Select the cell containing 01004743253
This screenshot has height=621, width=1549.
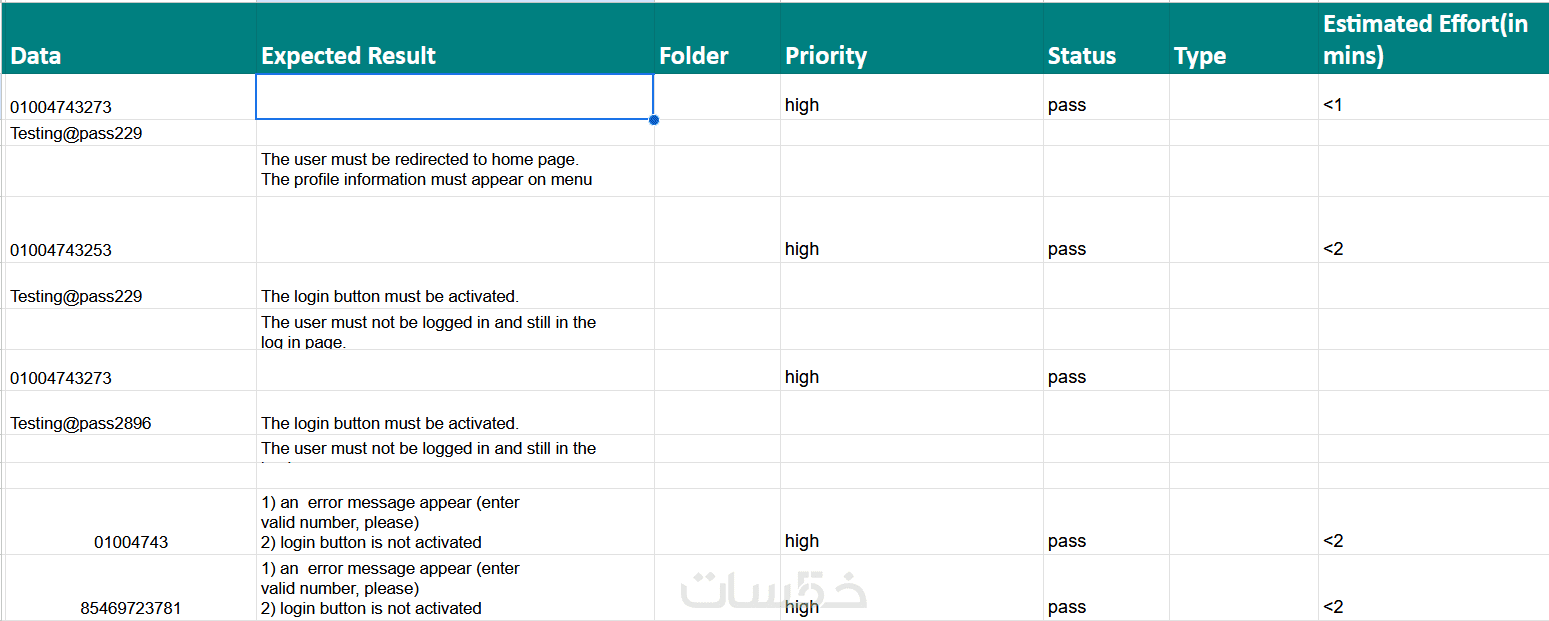click(x=61, y=250)
